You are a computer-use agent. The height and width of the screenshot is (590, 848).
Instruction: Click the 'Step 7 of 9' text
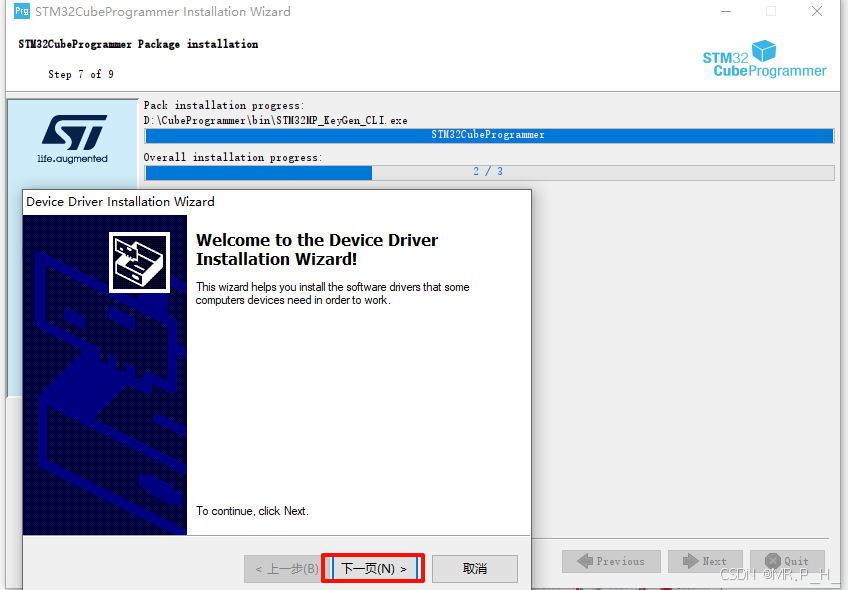(x=81, y=74)
